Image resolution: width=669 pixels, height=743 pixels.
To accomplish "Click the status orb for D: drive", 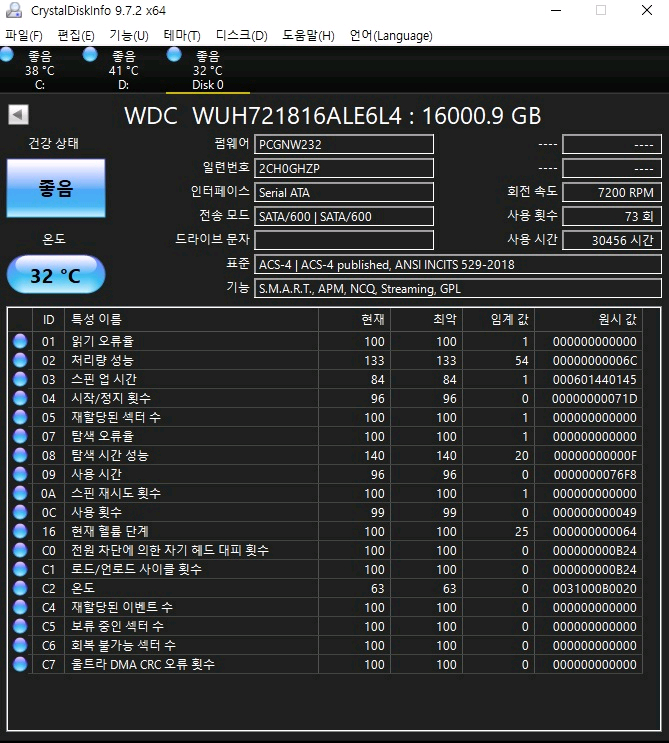I will coord(90,55).
